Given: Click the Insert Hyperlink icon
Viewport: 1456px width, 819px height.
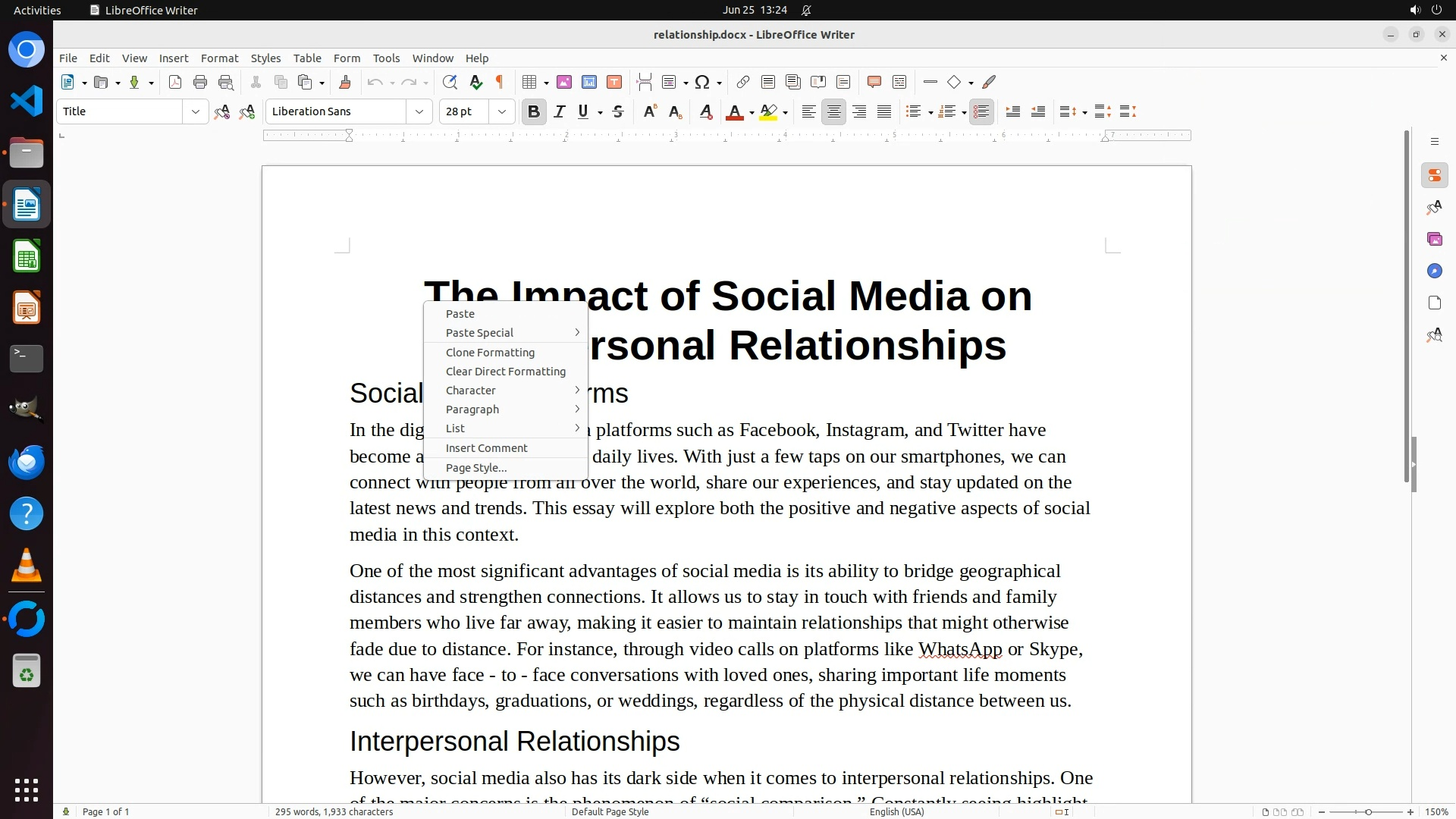Looking at the screenshot, I should pos(743,83).
